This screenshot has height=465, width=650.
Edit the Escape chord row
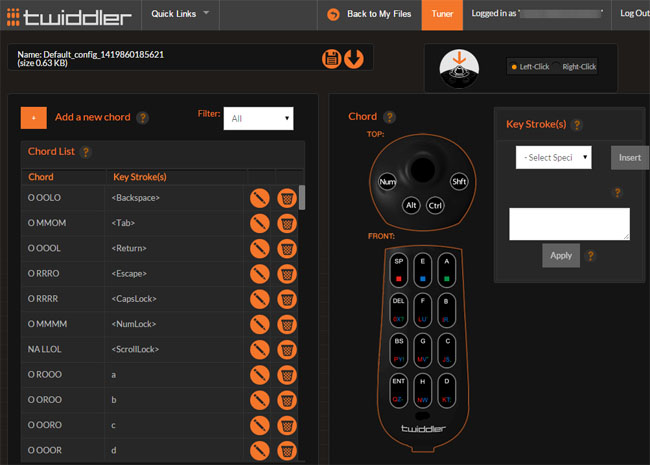260,274
